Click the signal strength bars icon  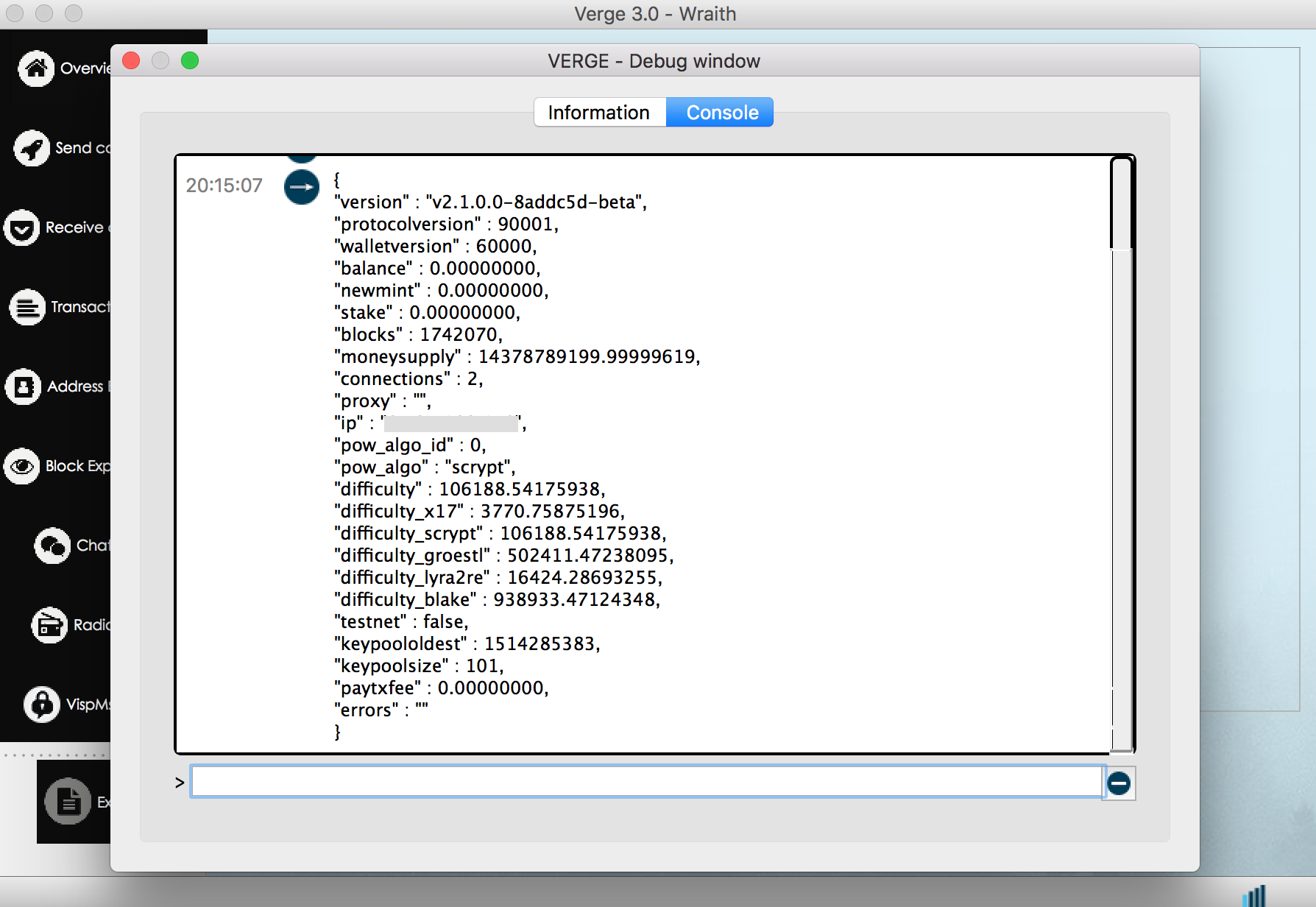[1253, 895]
